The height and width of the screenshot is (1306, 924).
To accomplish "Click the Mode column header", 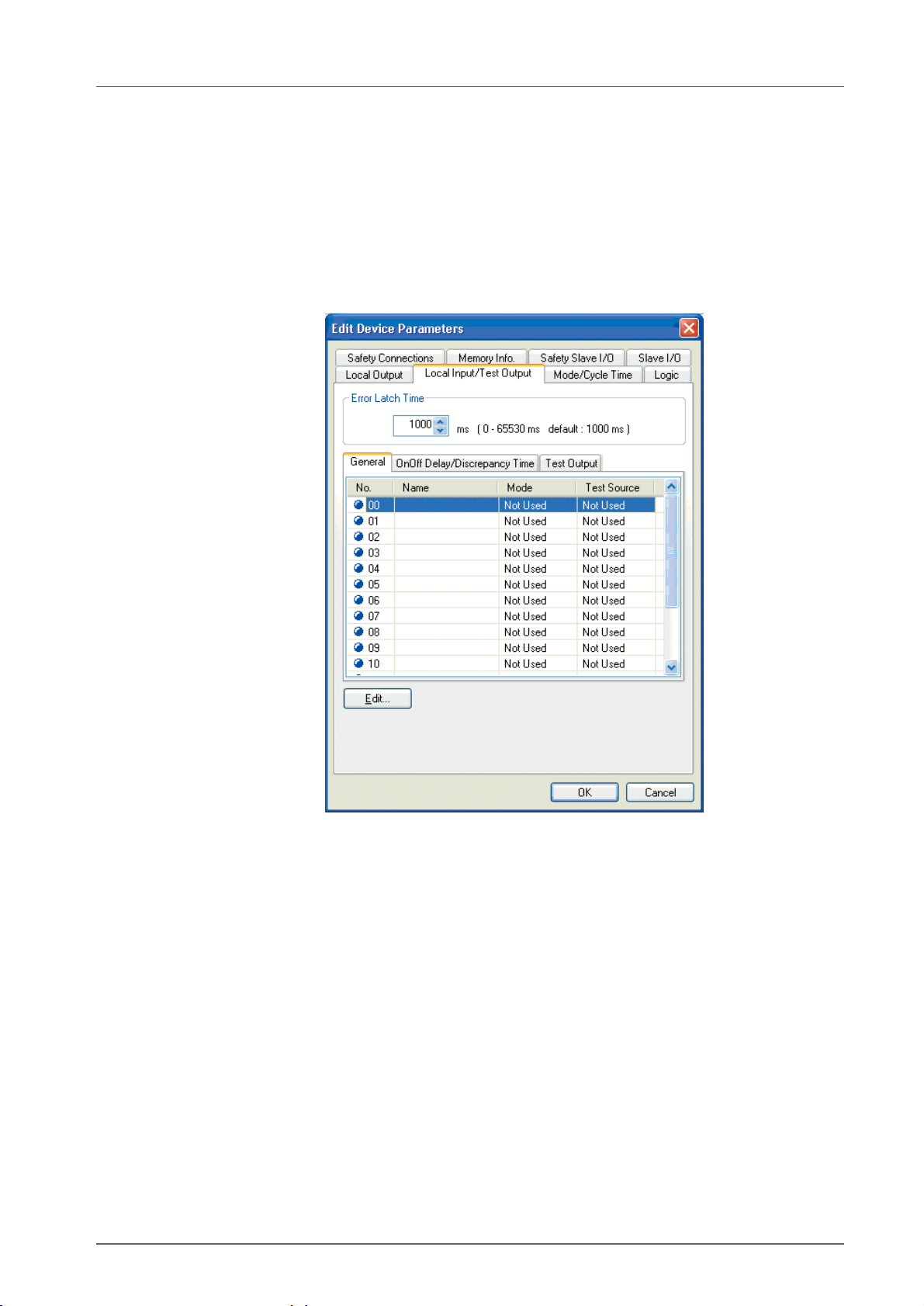I will (x=537, y=487).
